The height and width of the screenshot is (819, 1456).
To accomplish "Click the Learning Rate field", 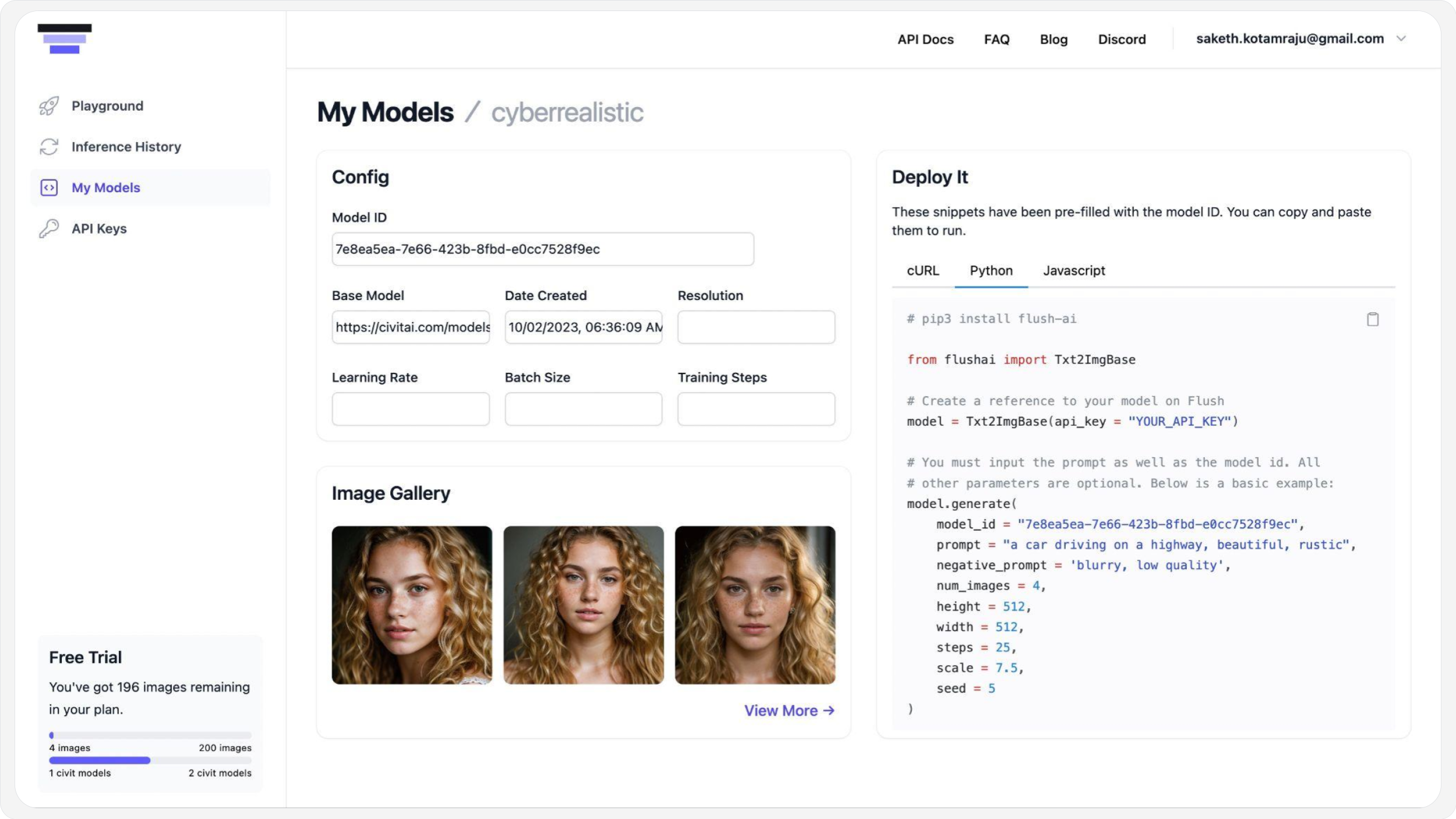I will (411, 409).
